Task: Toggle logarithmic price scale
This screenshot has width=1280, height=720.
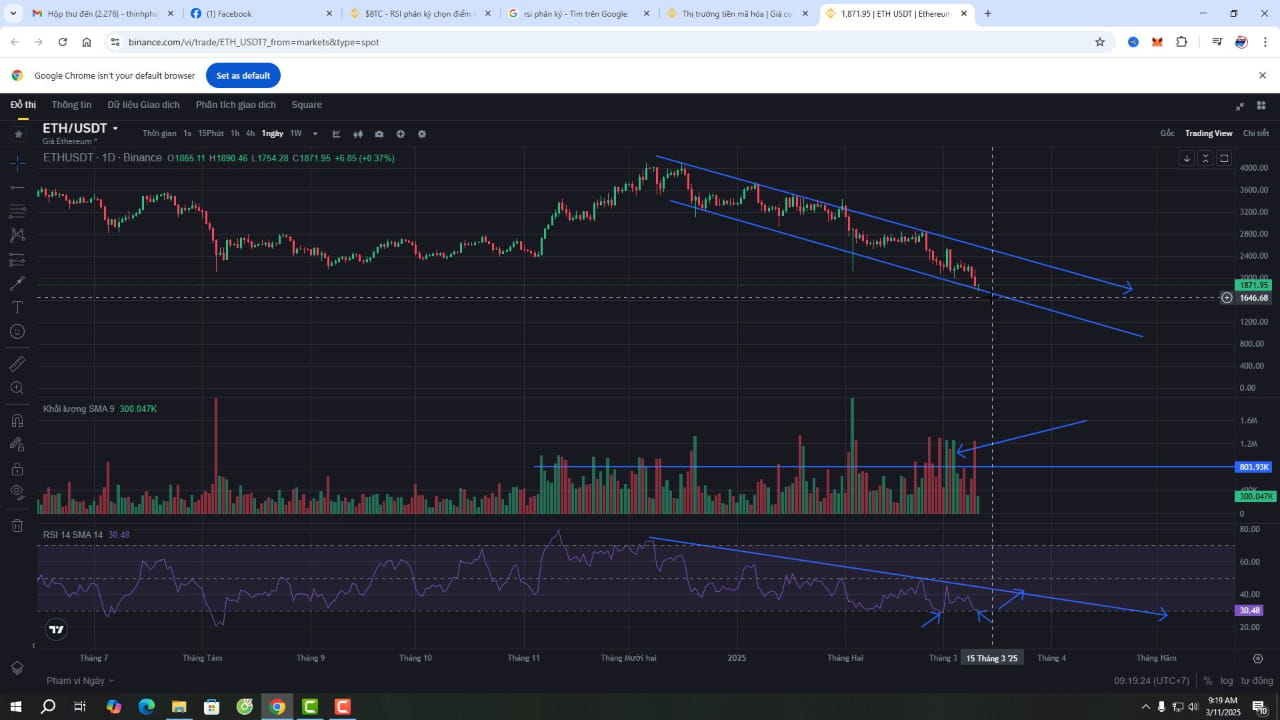Action: 1227,680
